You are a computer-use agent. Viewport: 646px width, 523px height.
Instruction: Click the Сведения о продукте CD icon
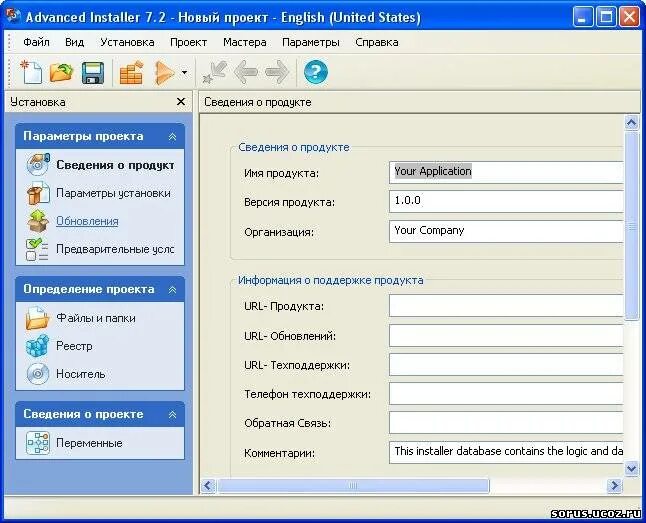click(x=38, y=165)
